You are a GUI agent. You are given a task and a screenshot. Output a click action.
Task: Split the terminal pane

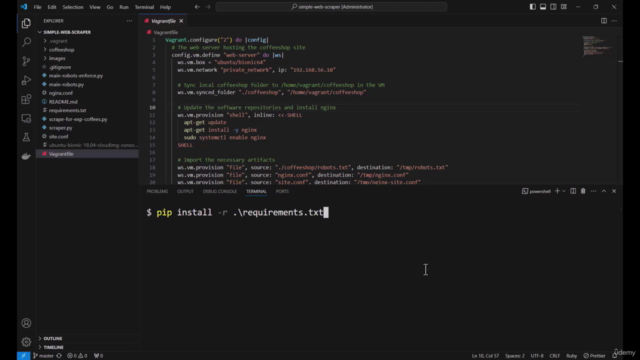[573, 191]
